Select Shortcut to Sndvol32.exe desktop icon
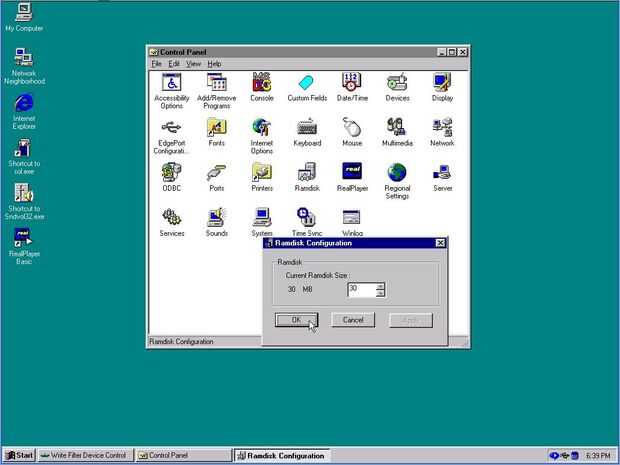This screenshot has height=465, width=620. pos(24,201)
